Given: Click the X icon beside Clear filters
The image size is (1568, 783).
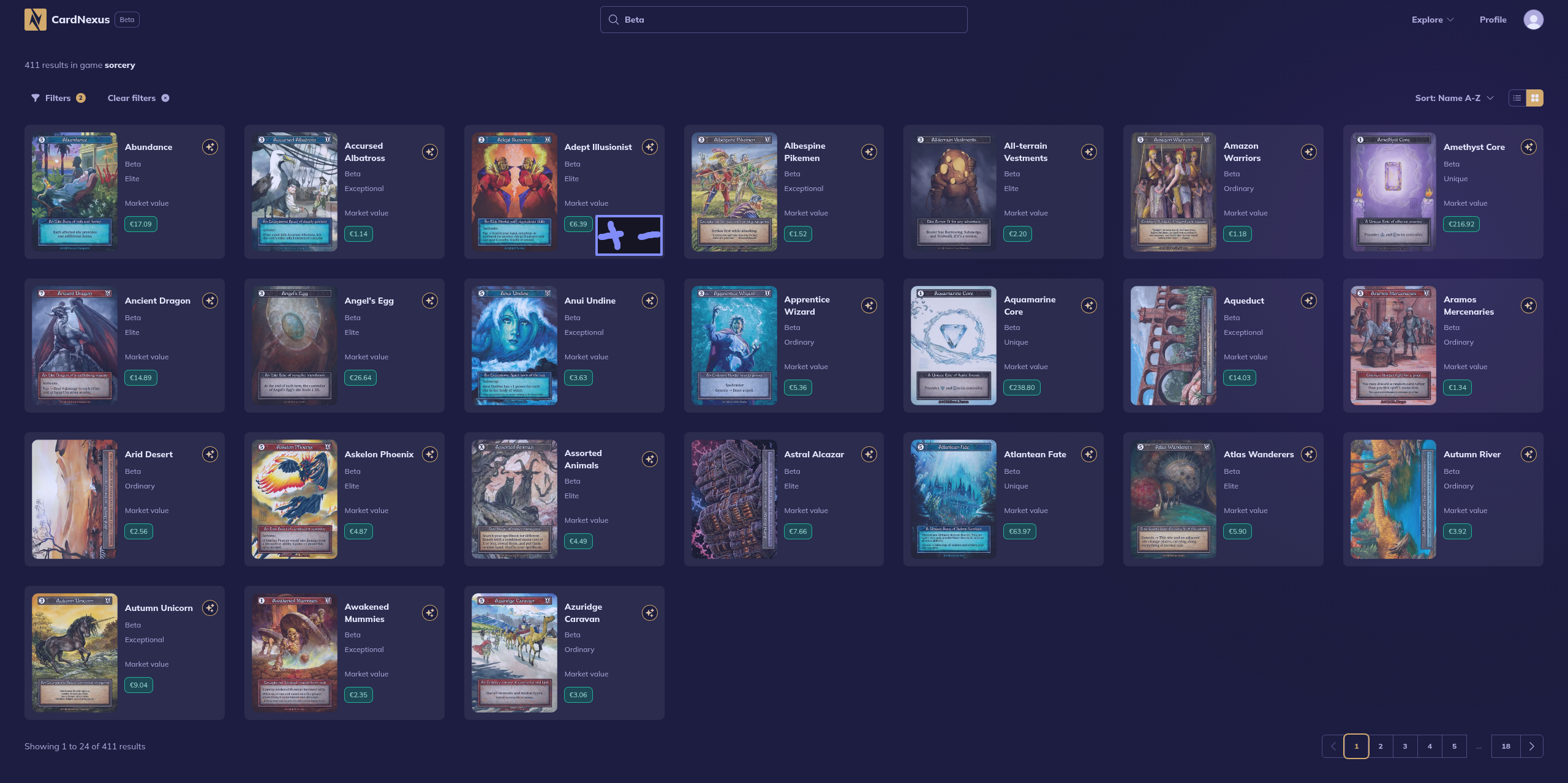Looking at the screenshot, I should (x=165, y=98).
